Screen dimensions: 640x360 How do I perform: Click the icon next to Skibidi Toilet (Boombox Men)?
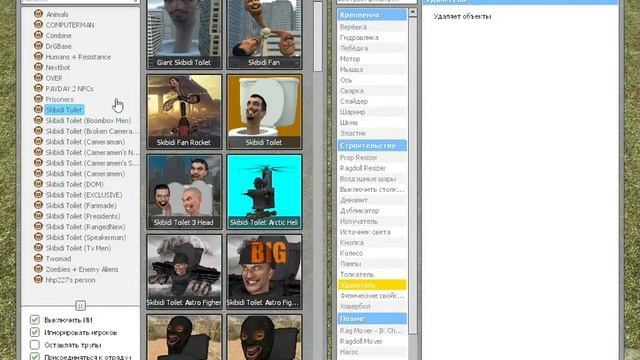[x=38, y=120]
